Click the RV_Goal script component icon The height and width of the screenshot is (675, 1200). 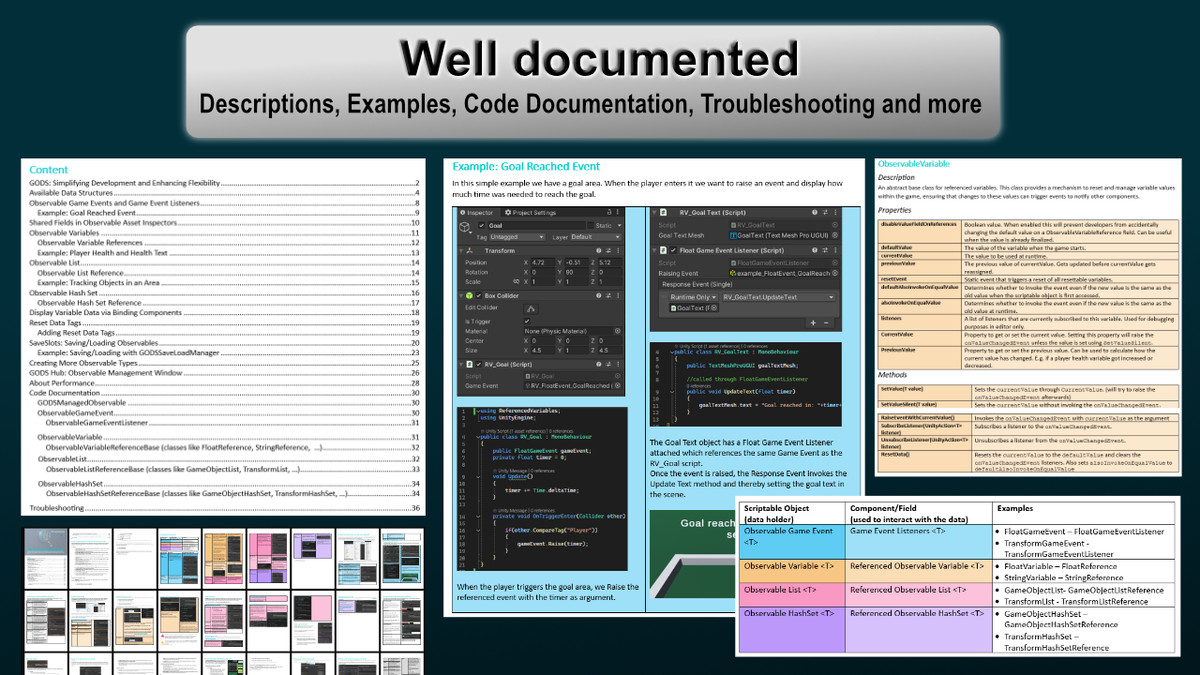[470, 364]
